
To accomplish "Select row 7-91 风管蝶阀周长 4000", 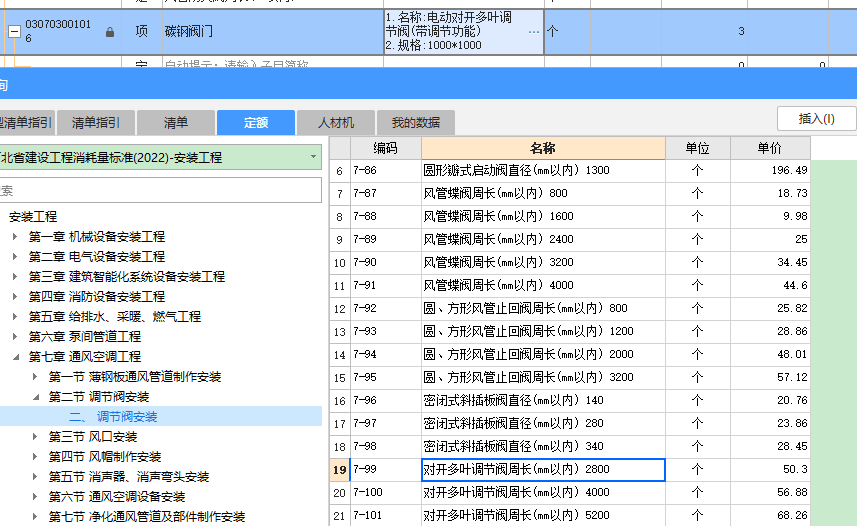I will coord(570,285).
